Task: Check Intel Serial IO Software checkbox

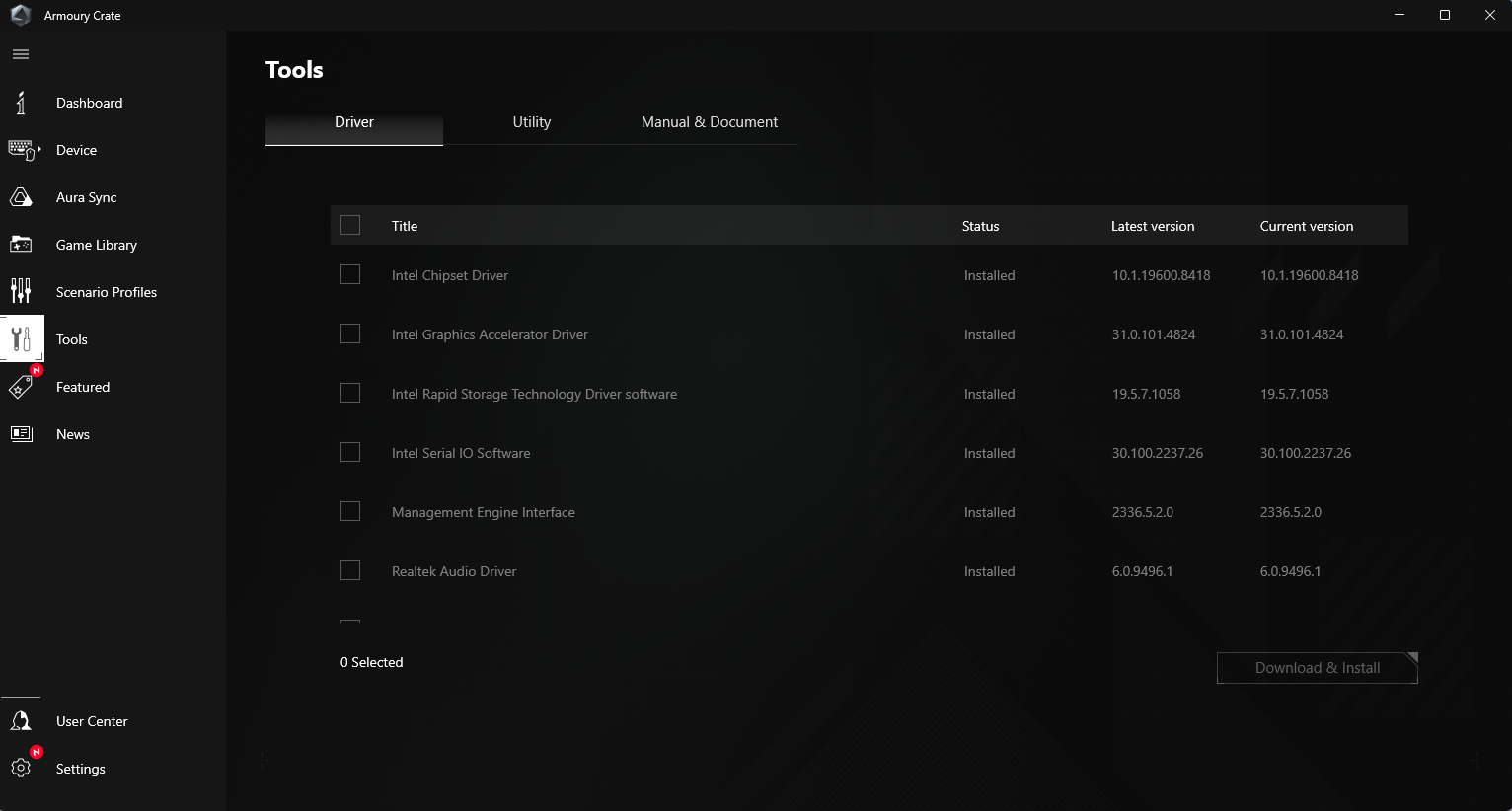Action: 350,452
